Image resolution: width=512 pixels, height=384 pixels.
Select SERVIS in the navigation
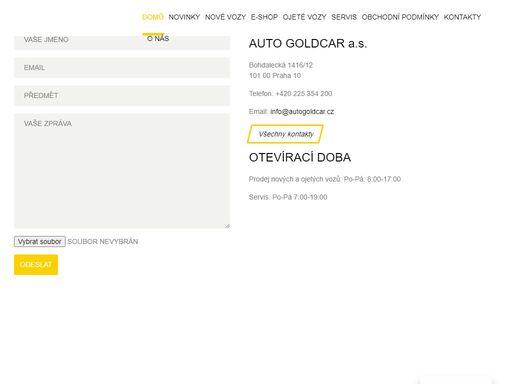(x=344, y=17)
